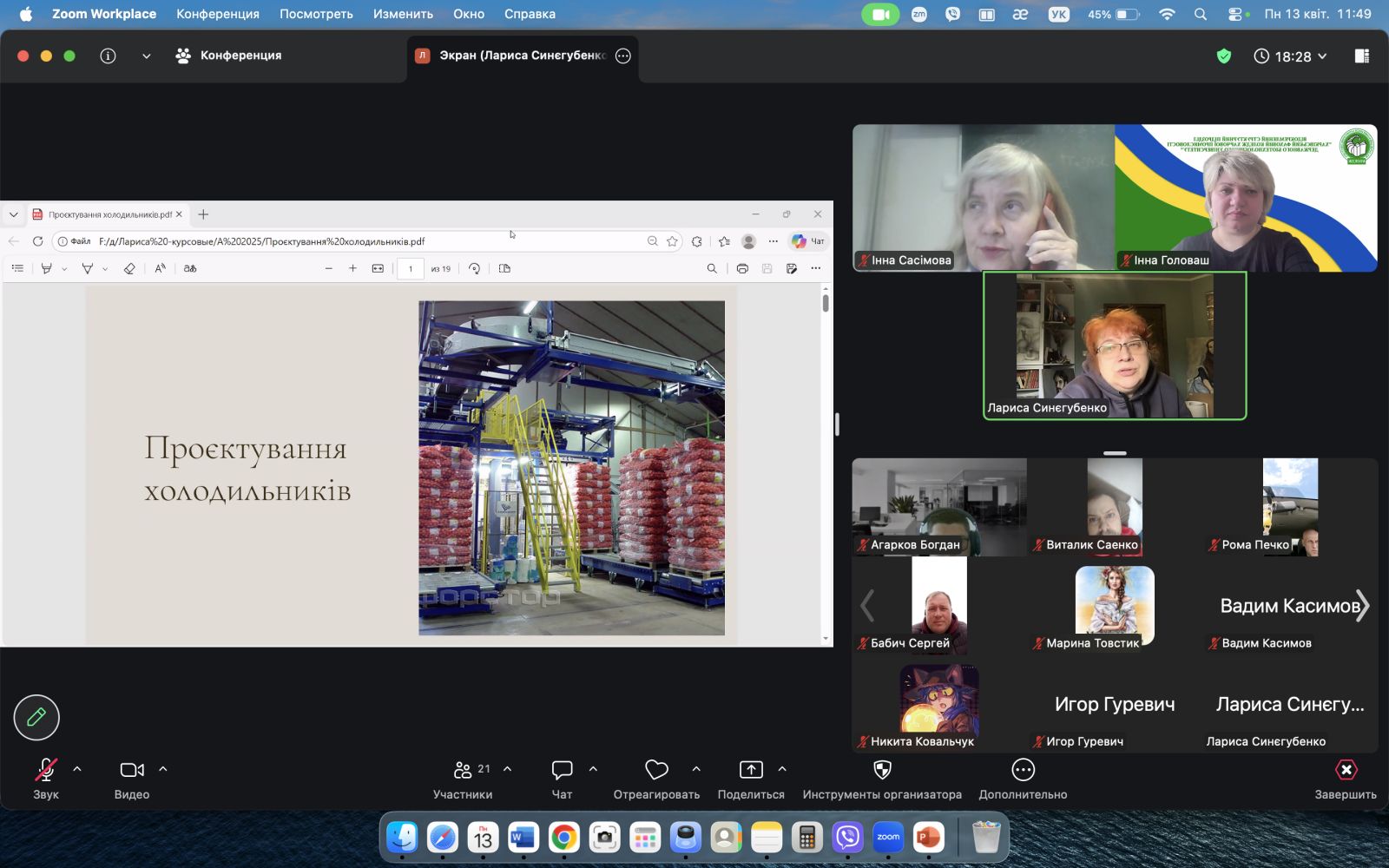Go to next page of participants
The height and width of the screenshot is (868, 1389).
click(1362, 606)
